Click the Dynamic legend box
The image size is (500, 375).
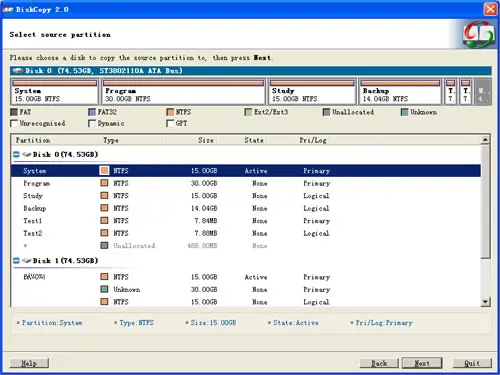tap(92, 124)
